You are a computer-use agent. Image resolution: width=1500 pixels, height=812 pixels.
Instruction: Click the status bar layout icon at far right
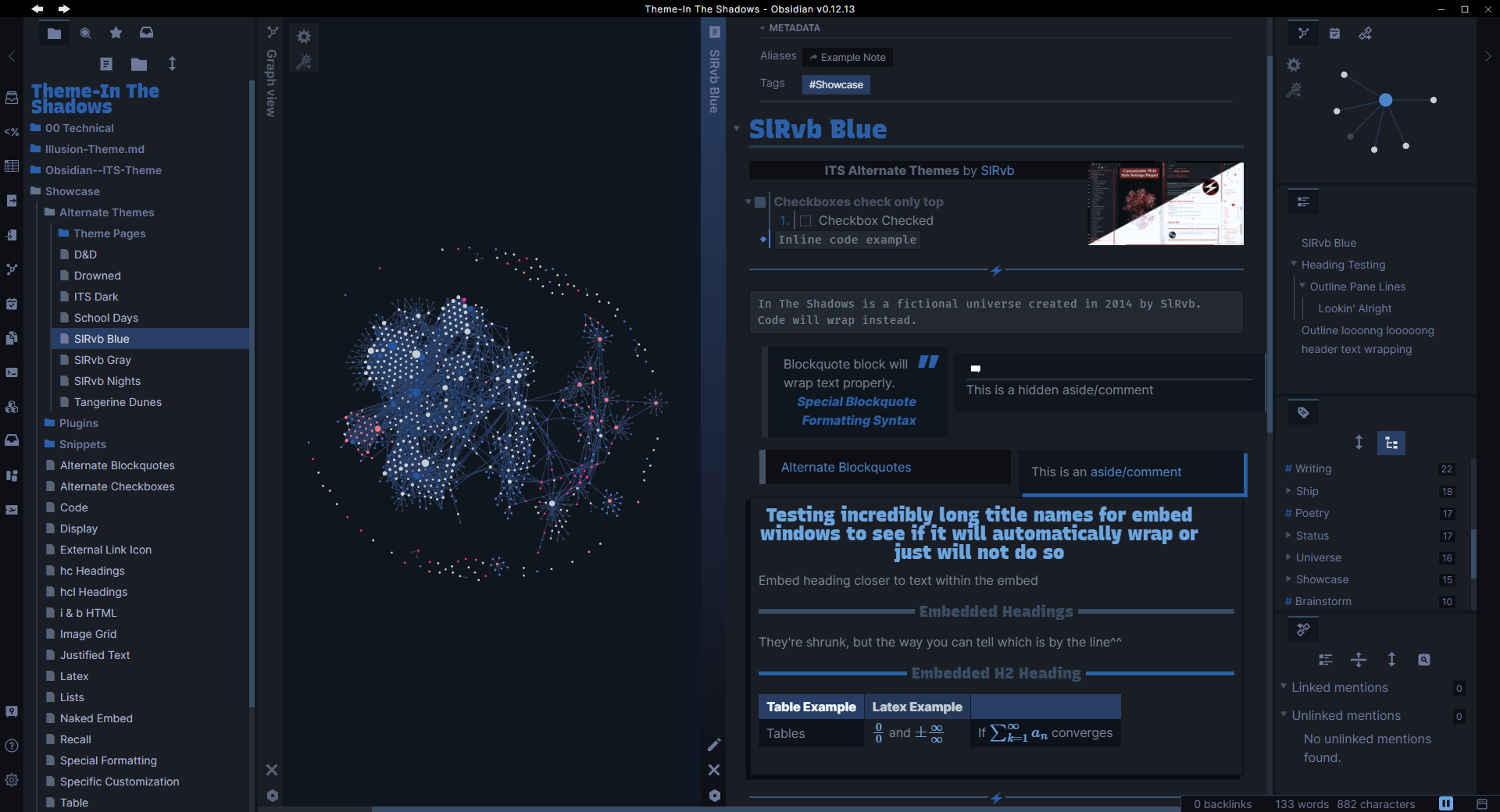coord(1482,803)
